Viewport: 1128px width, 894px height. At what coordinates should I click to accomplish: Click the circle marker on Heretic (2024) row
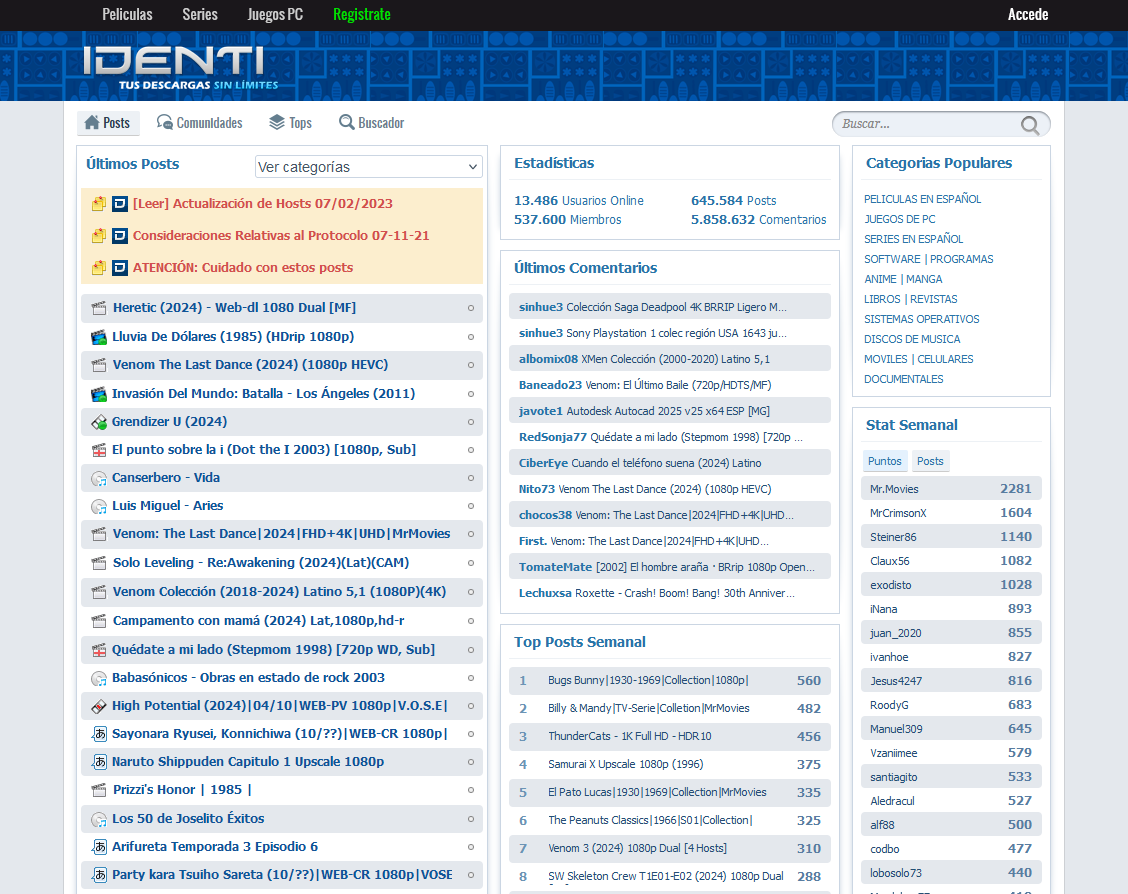pyautogui.click(x=471, y=308)
